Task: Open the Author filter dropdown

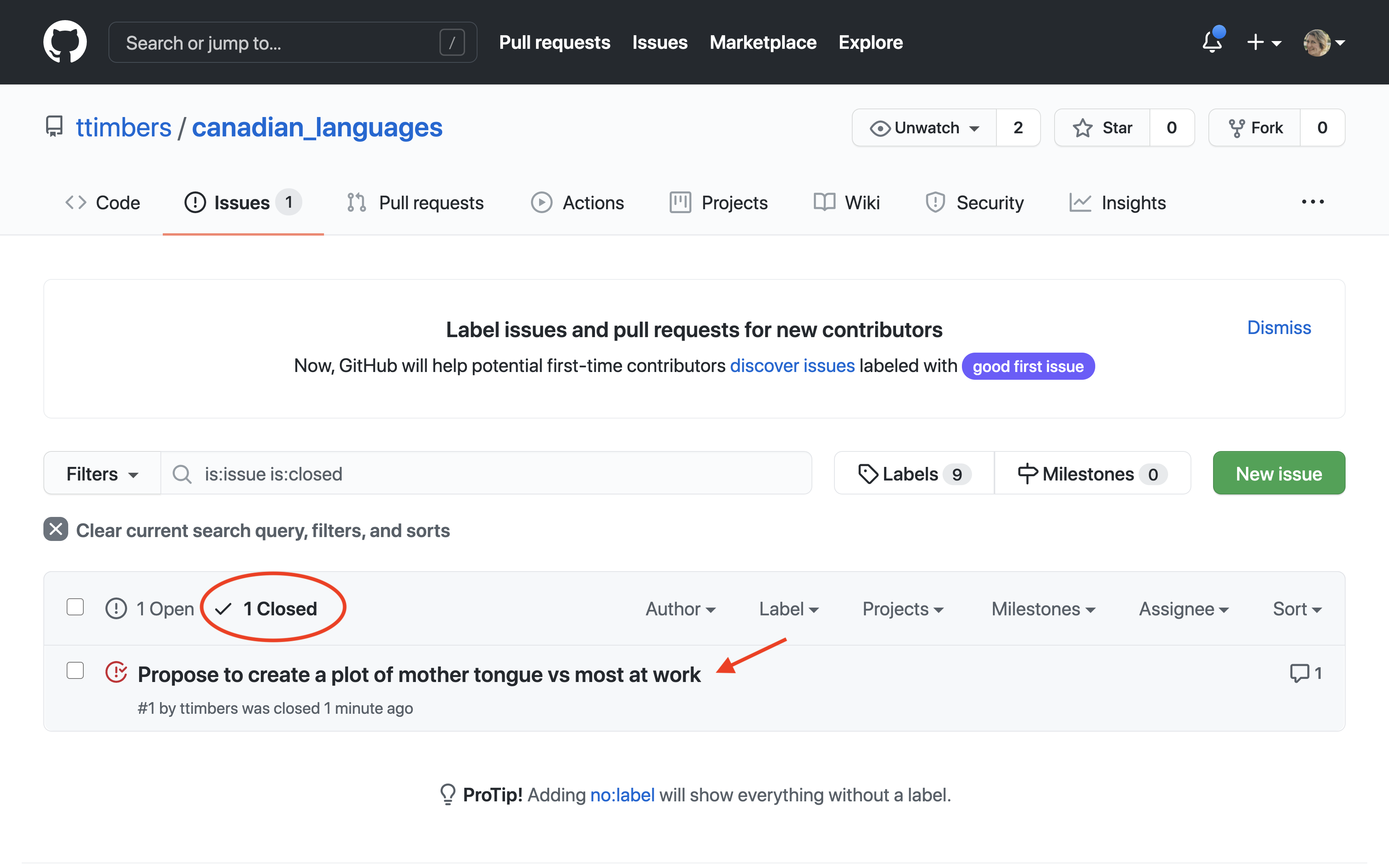Action: point(680,608)
